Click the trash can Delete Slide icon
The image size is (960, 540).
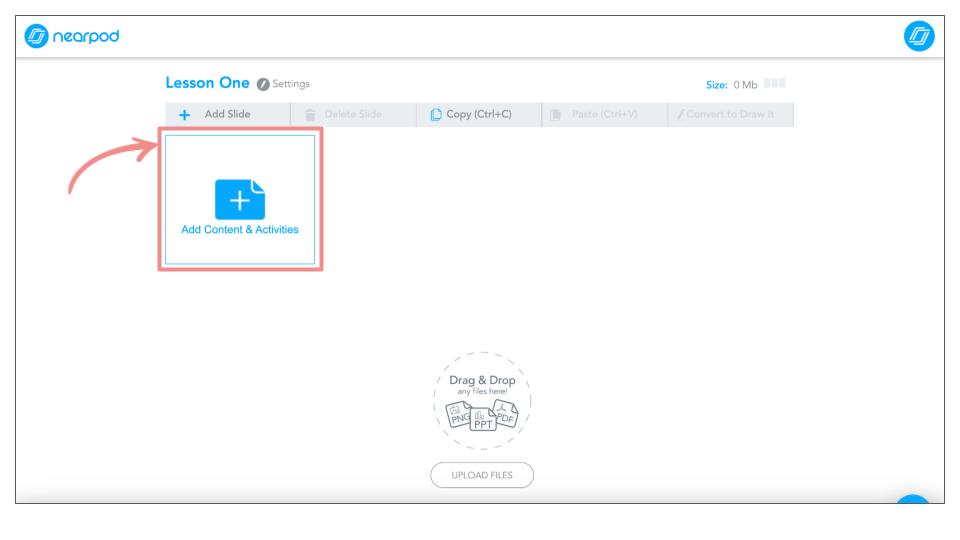(310, 114)
